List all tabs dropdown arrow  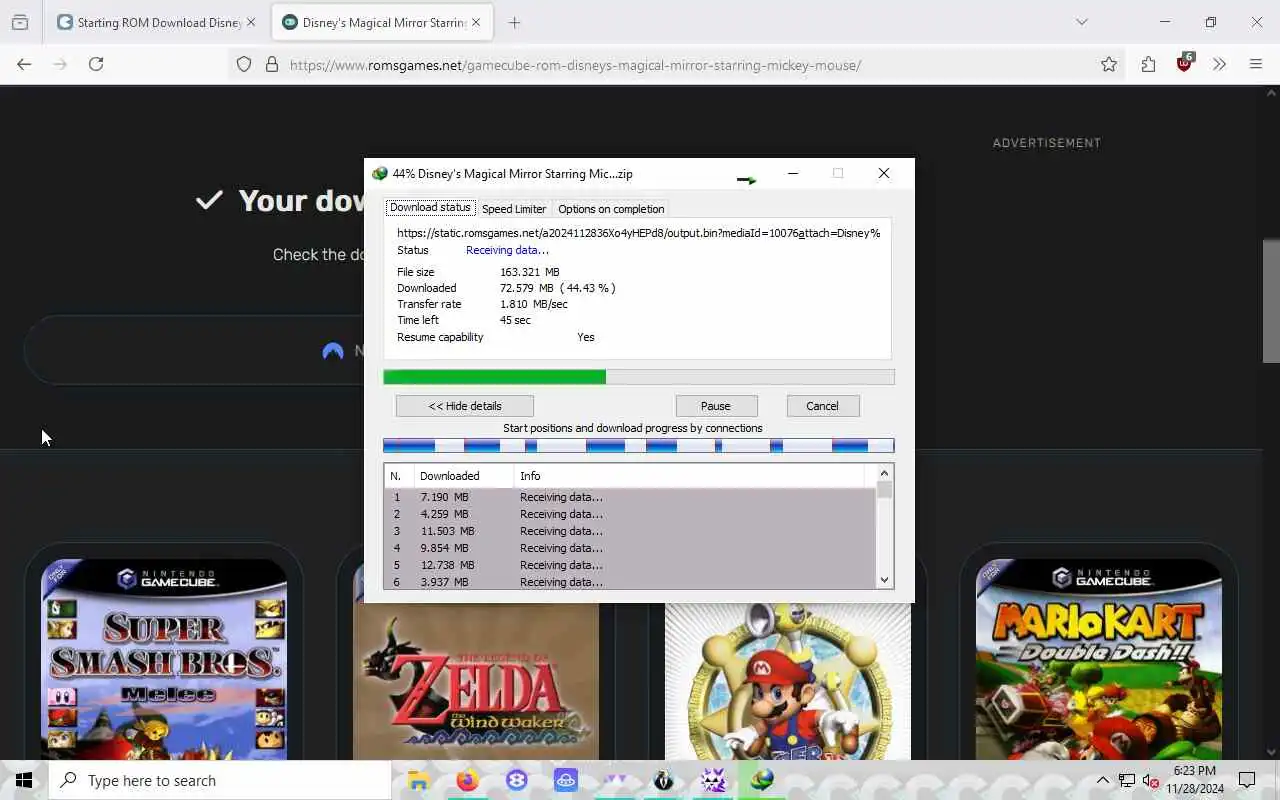[1081, 22]
